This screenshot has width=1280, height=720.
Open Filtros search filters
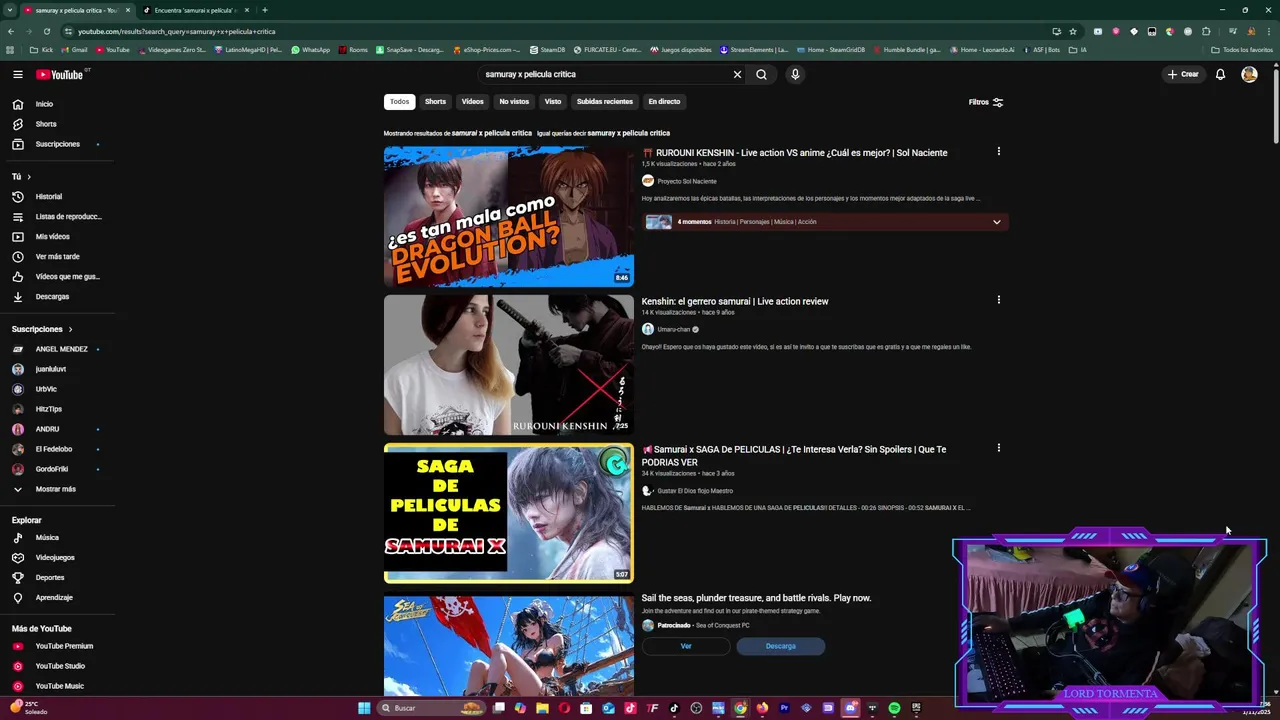(x=985, y=102)
